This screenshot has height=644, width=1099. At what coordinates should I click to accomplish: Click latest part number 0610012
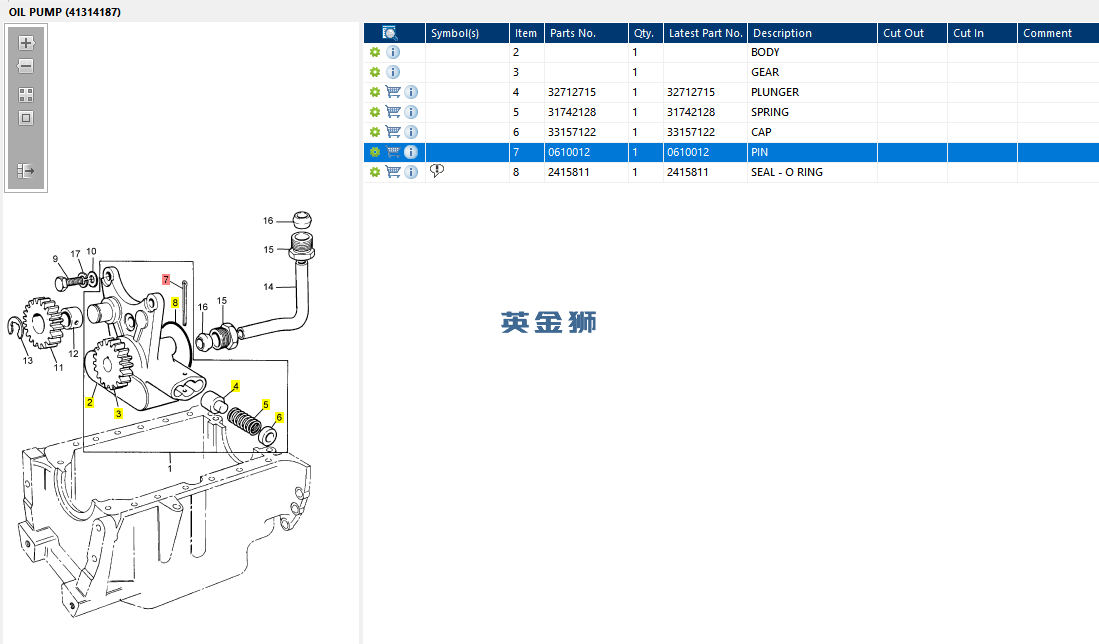[688, 152]
